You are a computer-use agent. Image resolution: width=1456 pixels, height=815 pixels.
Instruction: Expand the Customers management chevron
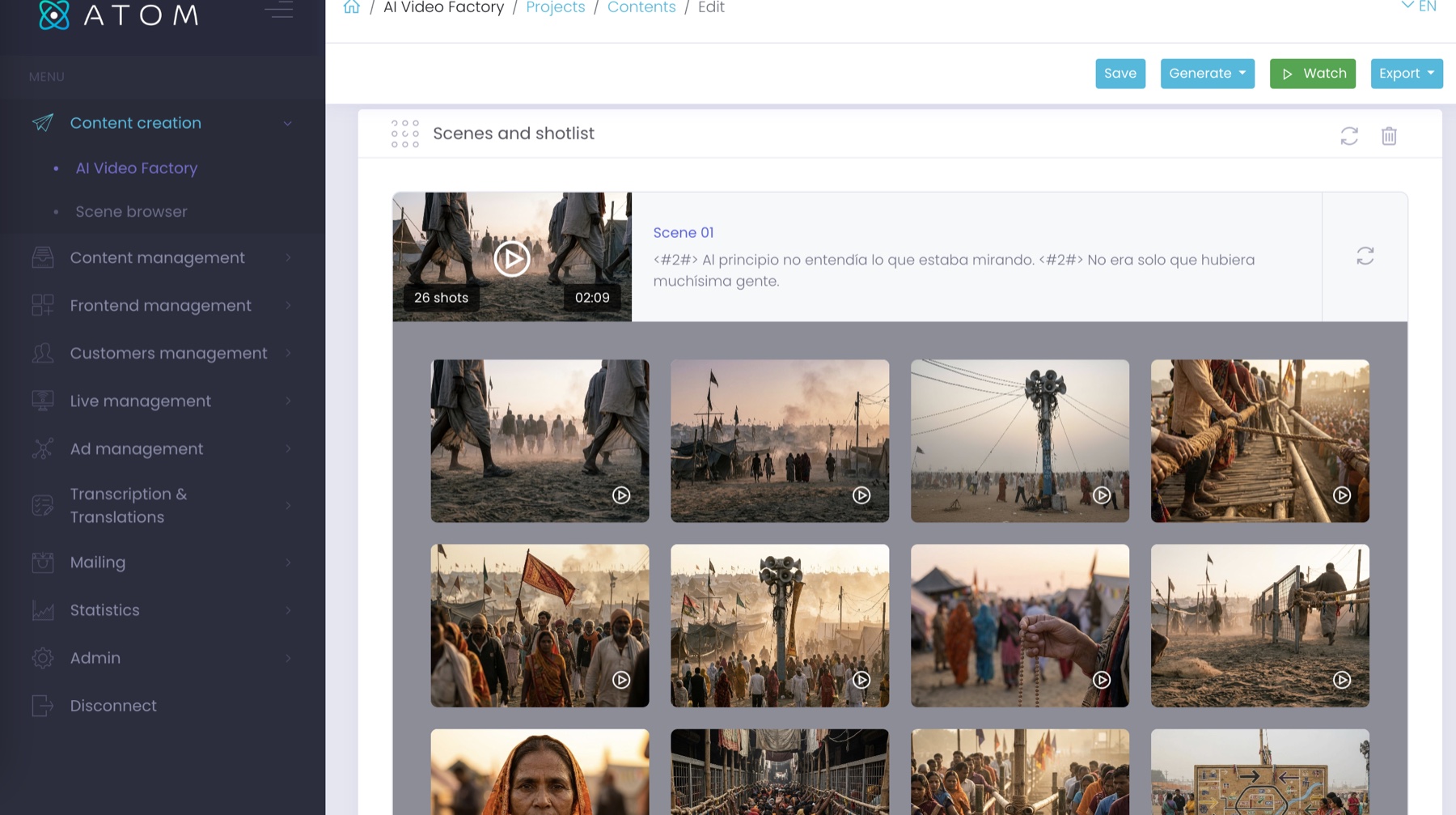[288, 354]
